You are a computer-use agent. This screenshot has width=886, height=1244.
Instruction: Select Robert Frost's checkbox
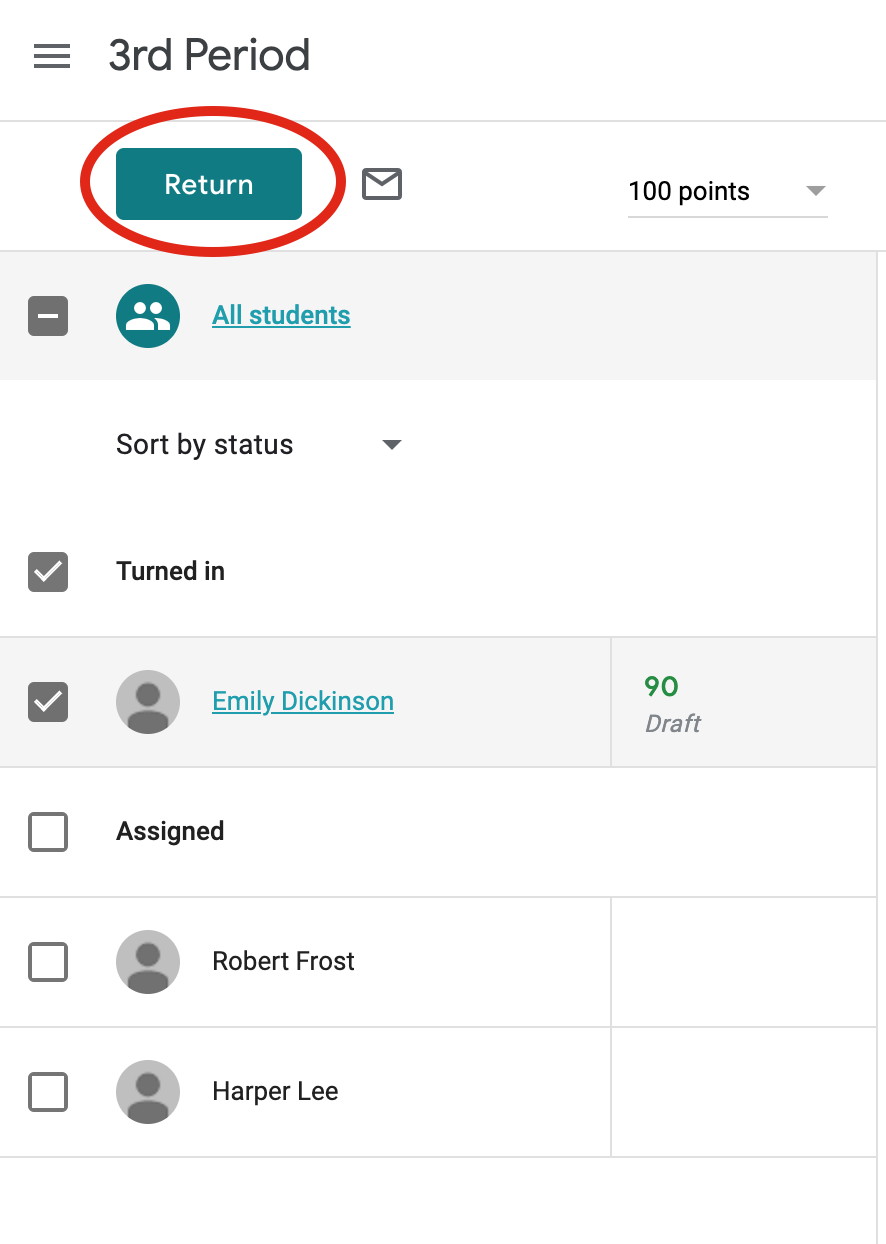(48, 962)
